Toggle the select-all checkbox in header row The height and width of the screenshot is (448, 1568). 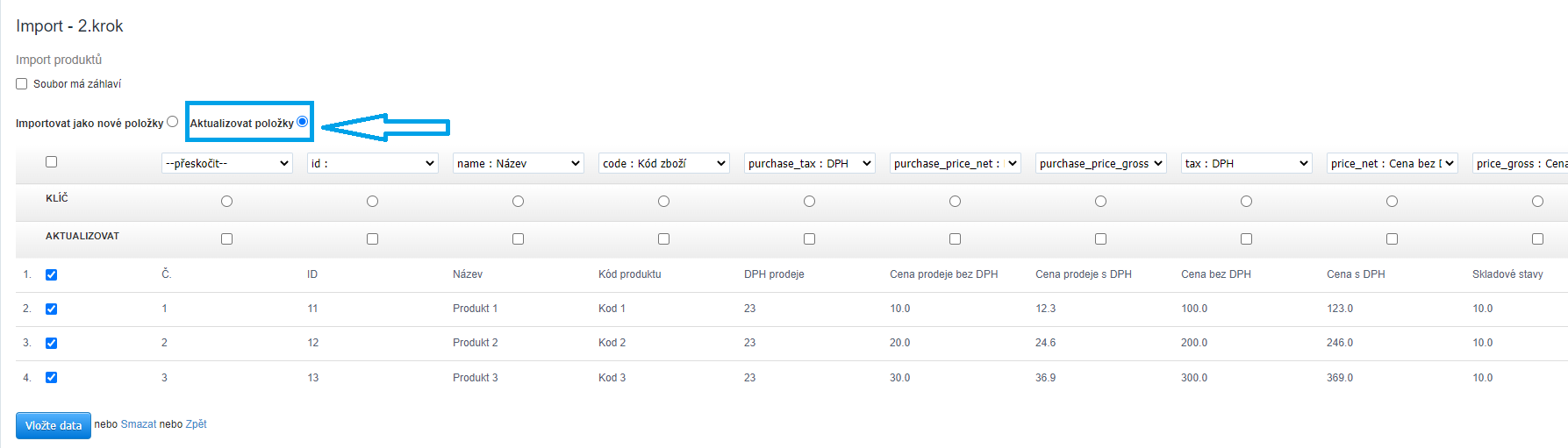(52, 162)
